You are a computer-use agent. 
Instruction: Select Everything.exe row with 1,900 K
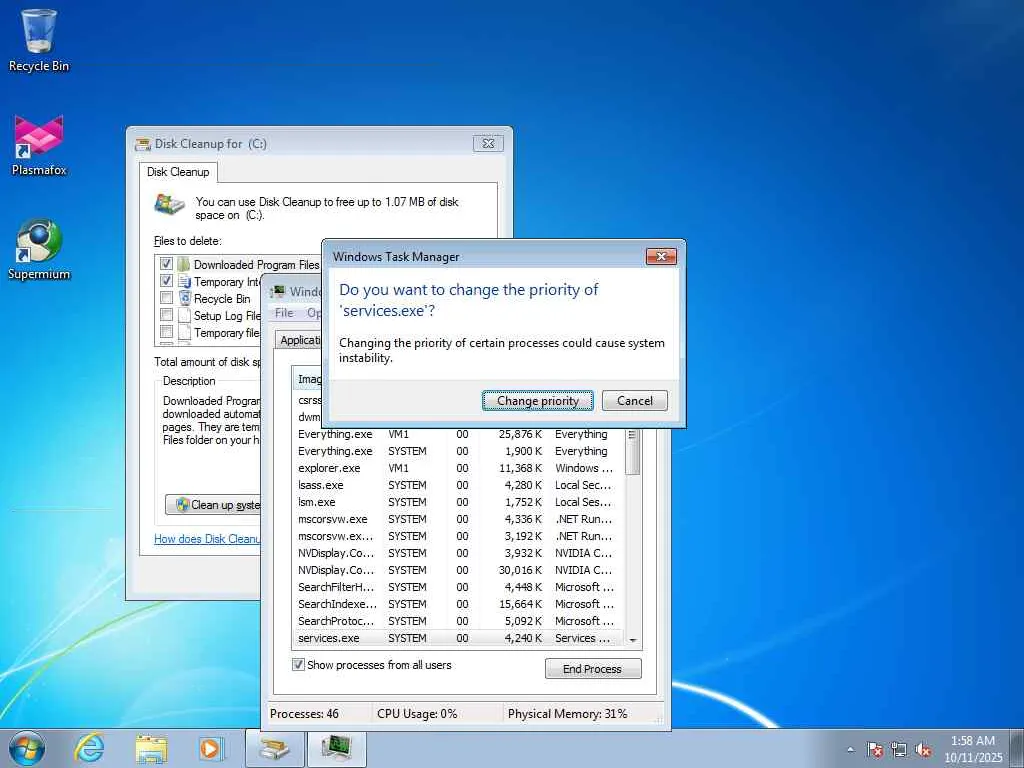(458, 451)
